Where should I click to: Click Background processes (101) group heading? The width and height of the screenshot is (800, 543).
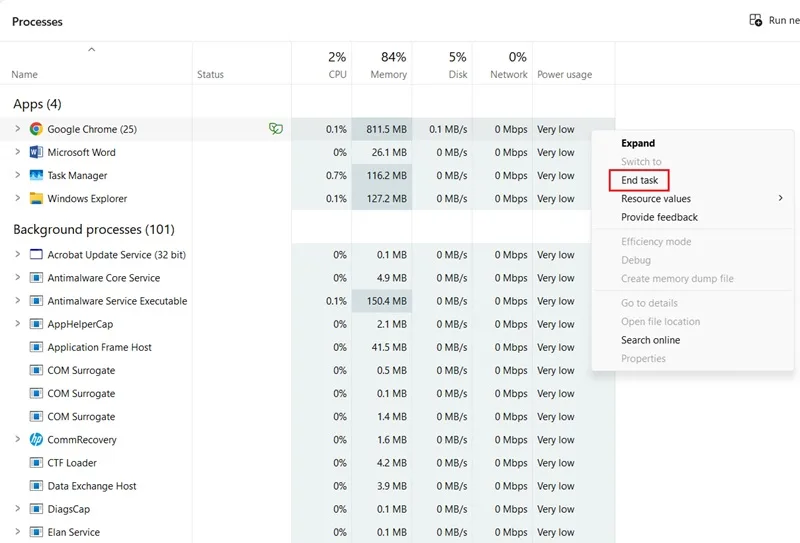point(94,230)
